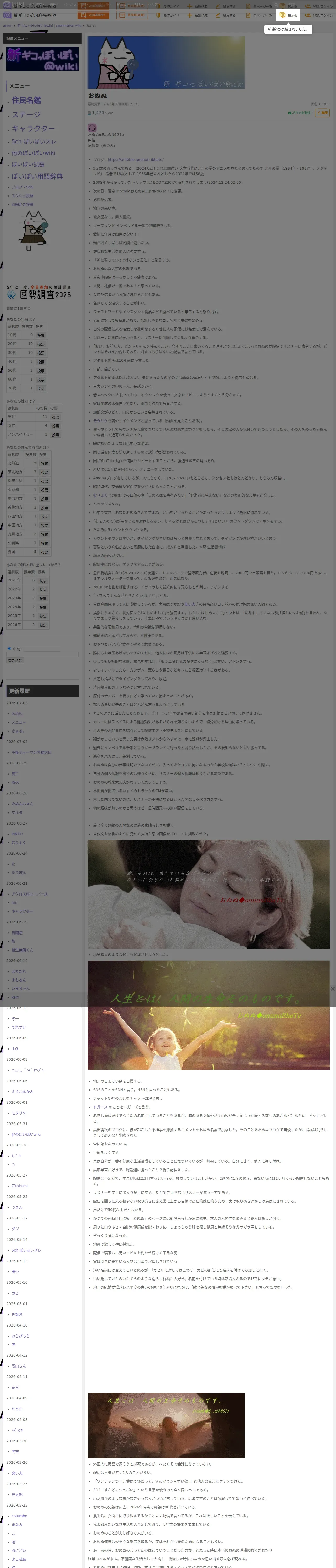Select the 名前 radio button
The height and width of the screenshot is (1568, 336).
(9, 648)
